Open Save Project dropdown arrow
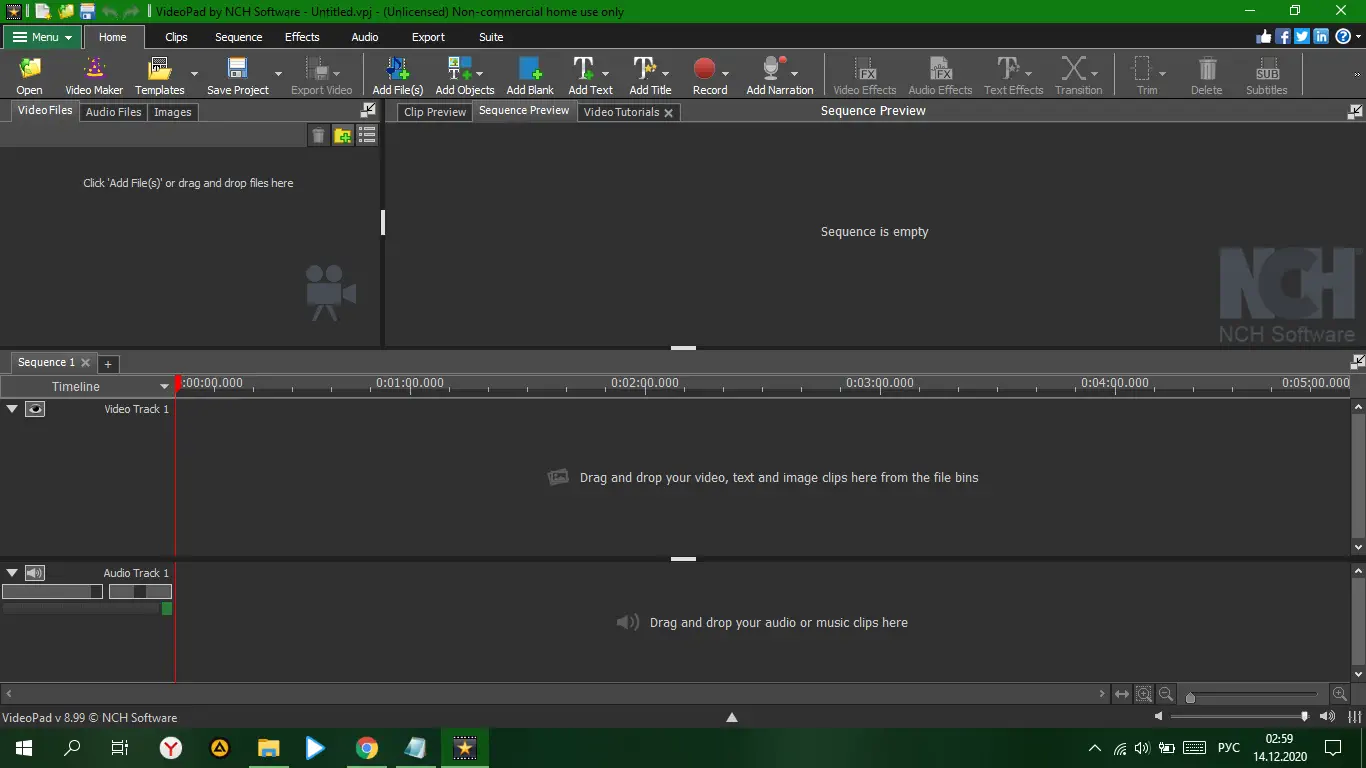The width and height of the screenshot is (1366, 768). [x=278, y=74]
